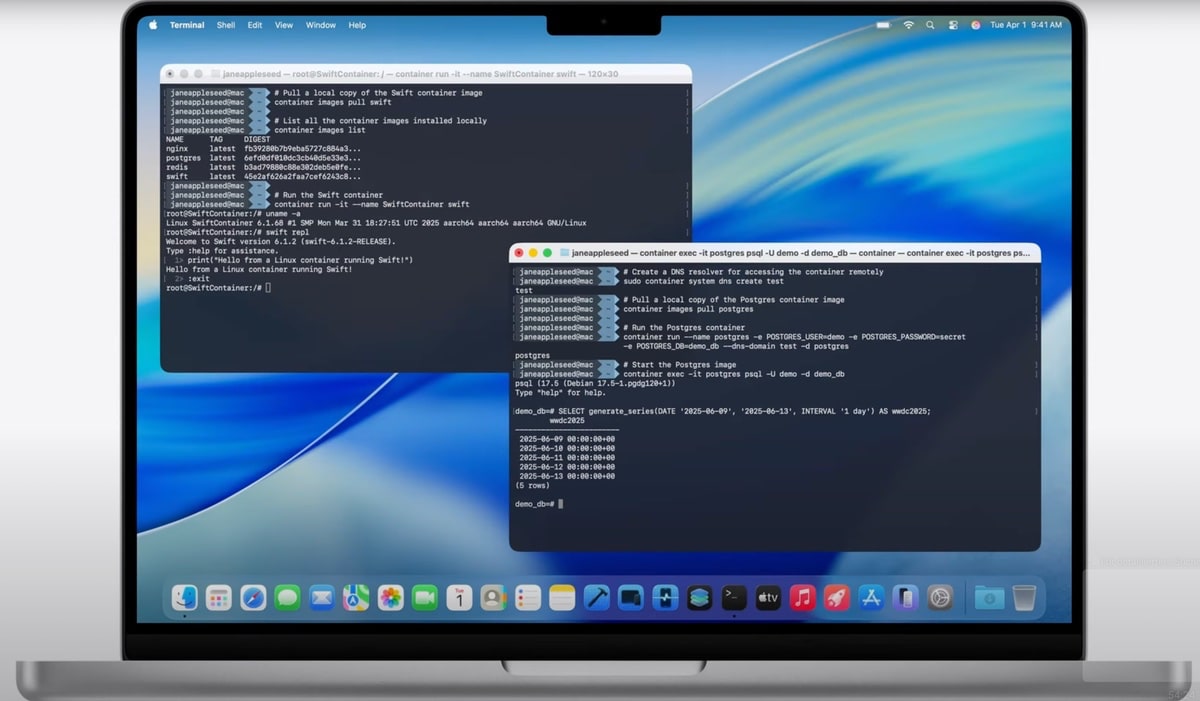Open Mail from the dock
Viewport: 1200px width, 701px height.
point(321,598)
